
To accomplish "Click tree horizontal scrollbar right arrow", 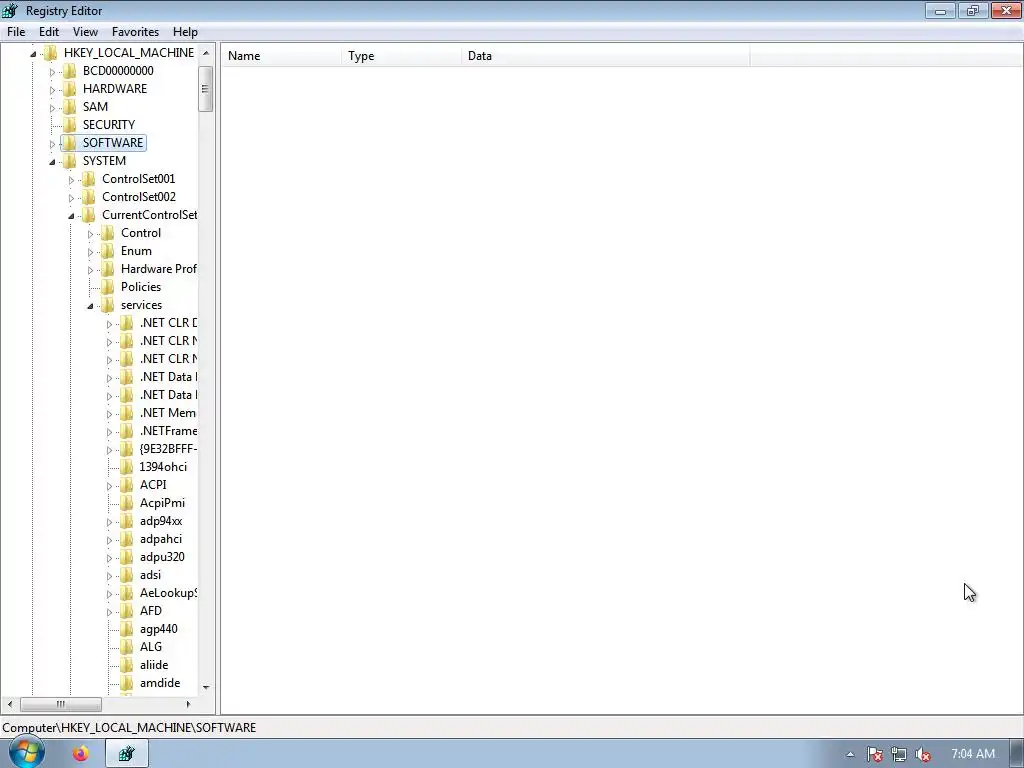I will point(188,704).
